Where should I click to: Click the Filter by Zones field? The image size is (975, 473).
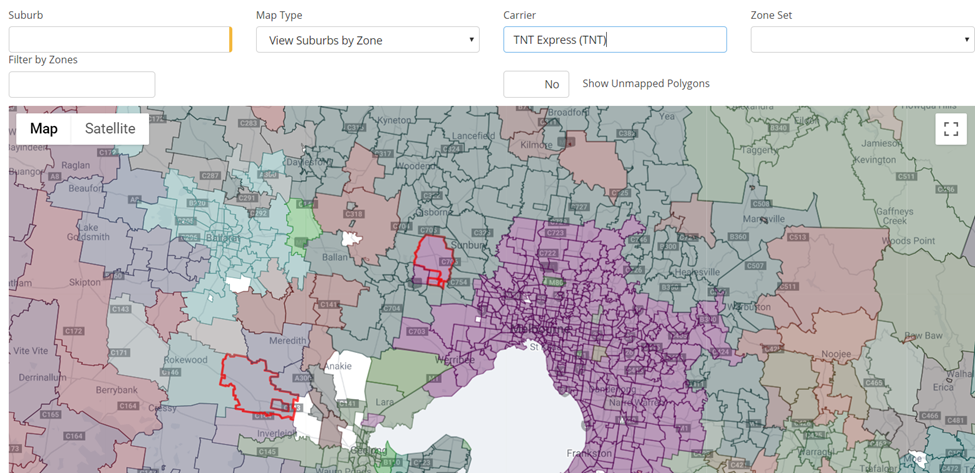coord(81,85)
